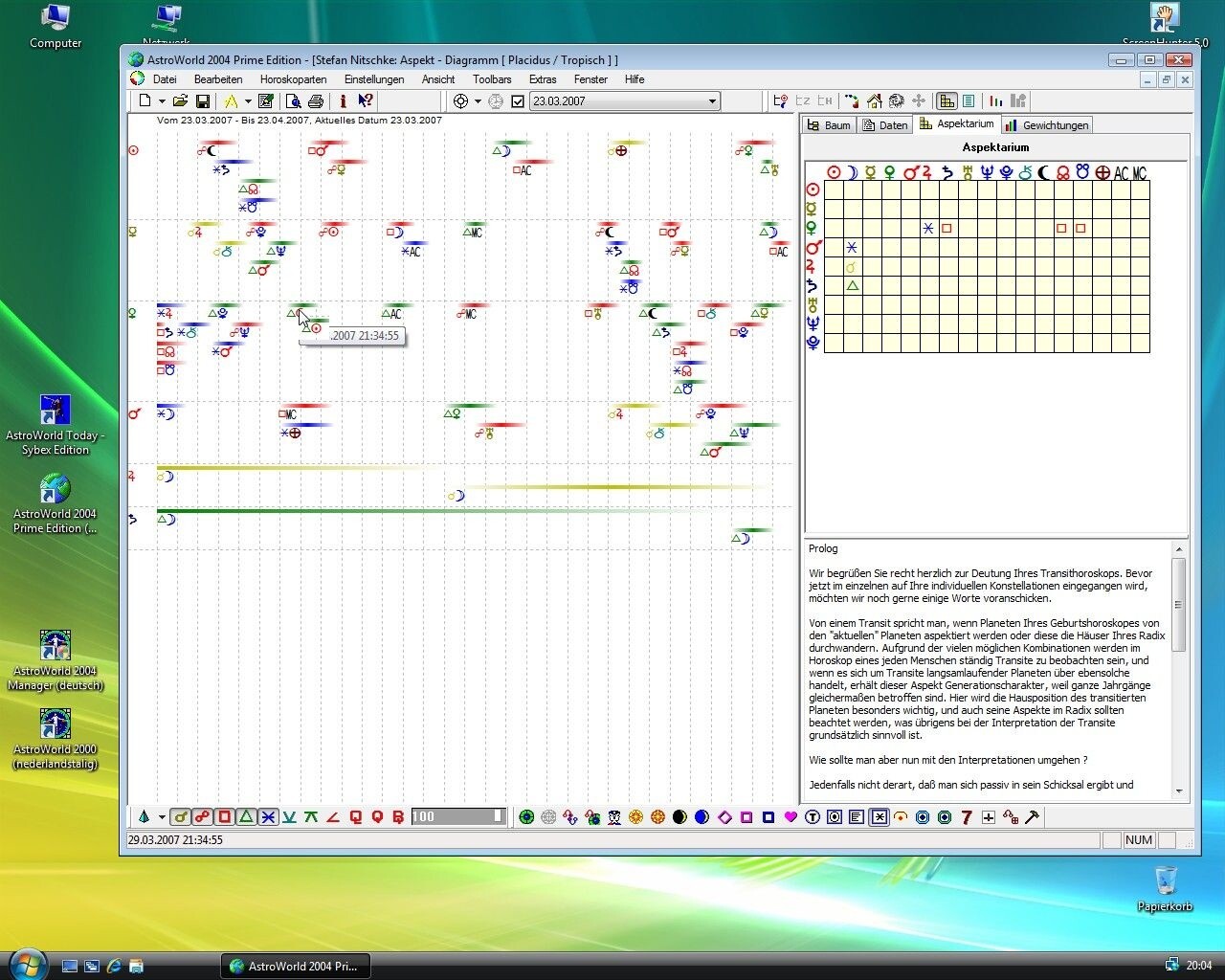Screen dimensions: 1225x980
Task: Click the pink heart icon
Action: point(791,816)
